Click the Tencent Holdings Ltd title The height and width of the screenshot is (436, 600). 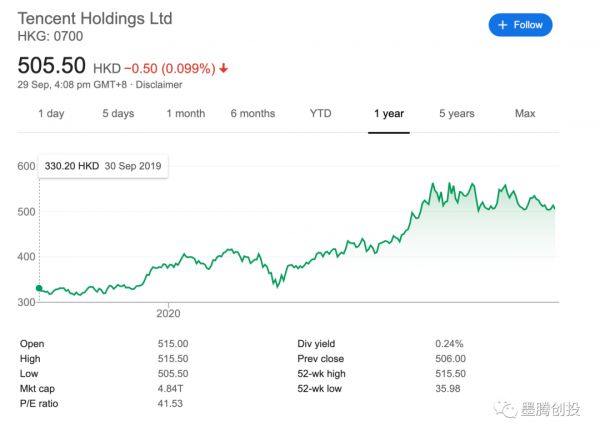(95, 19)
